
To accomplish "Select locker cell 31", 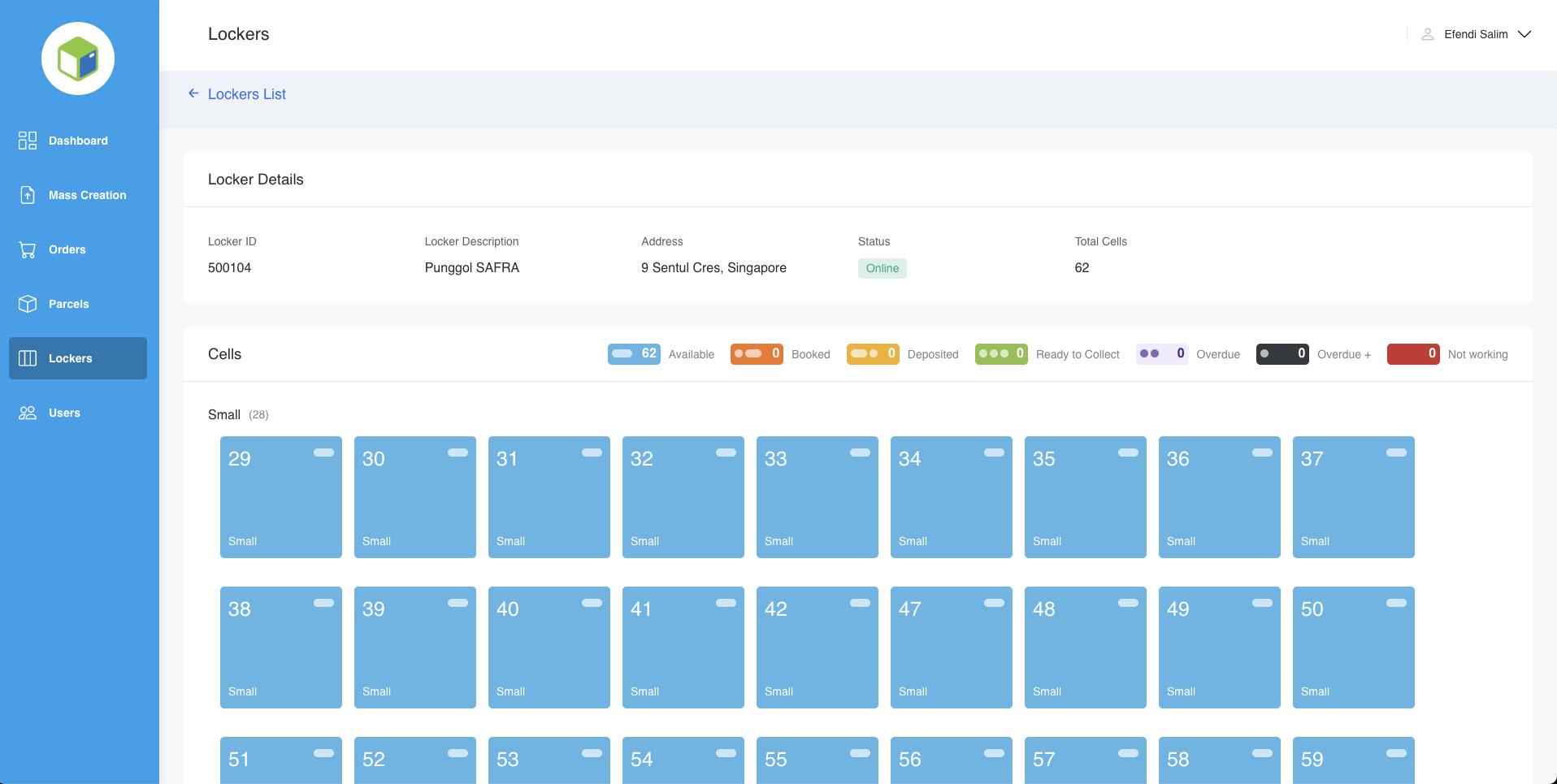I will [549, 497].
